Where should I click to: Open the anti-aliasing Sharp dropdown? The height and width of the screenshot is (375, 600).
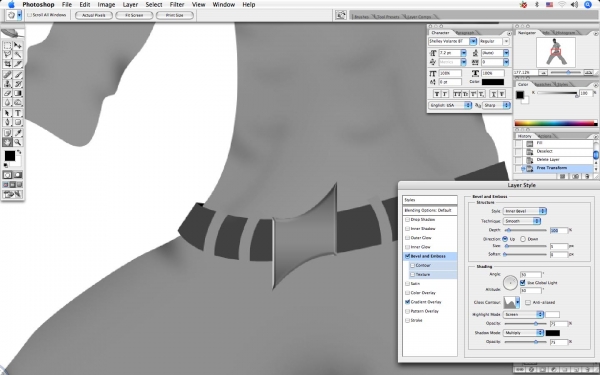point(496,105)
